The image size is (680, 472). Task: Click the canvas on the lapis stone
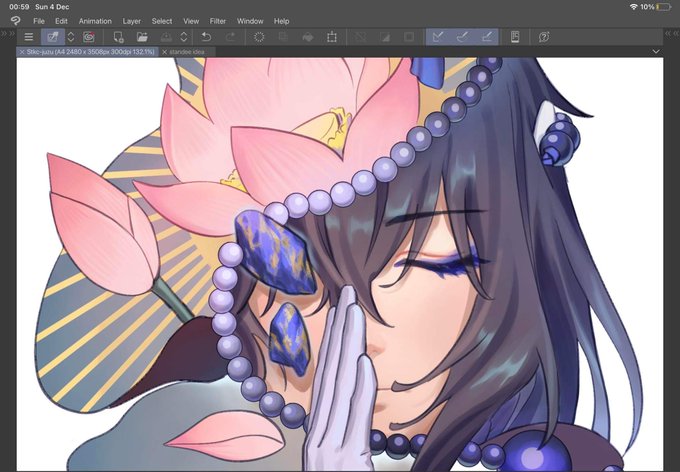point(275,254)
